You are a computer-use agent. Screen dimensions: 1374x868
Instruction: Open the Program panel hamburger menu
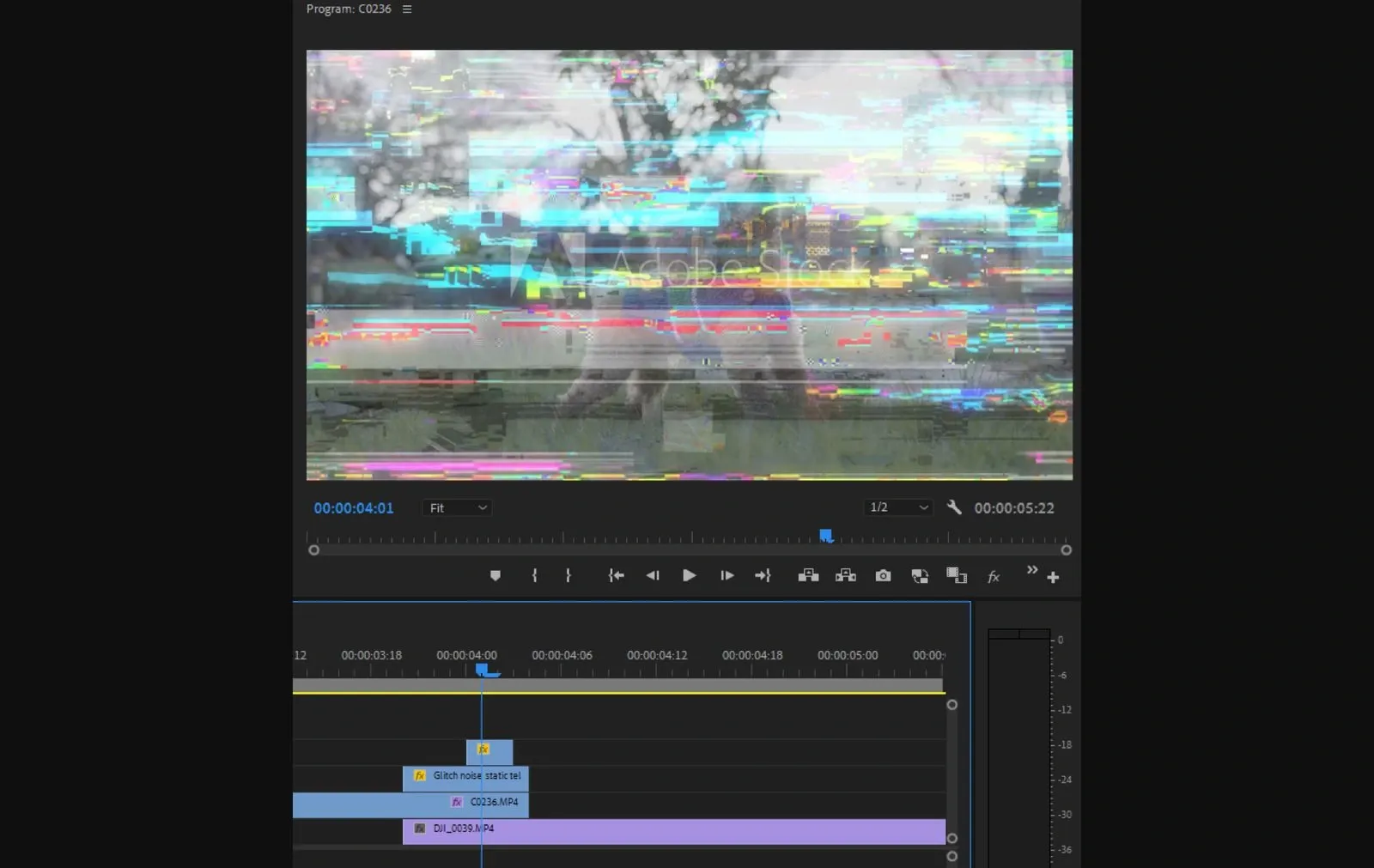[x=405, y=9]
